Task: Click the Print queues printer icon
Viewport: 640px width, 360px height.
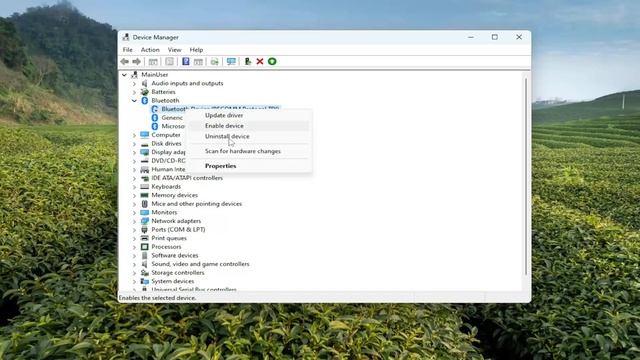Action: 144,238
